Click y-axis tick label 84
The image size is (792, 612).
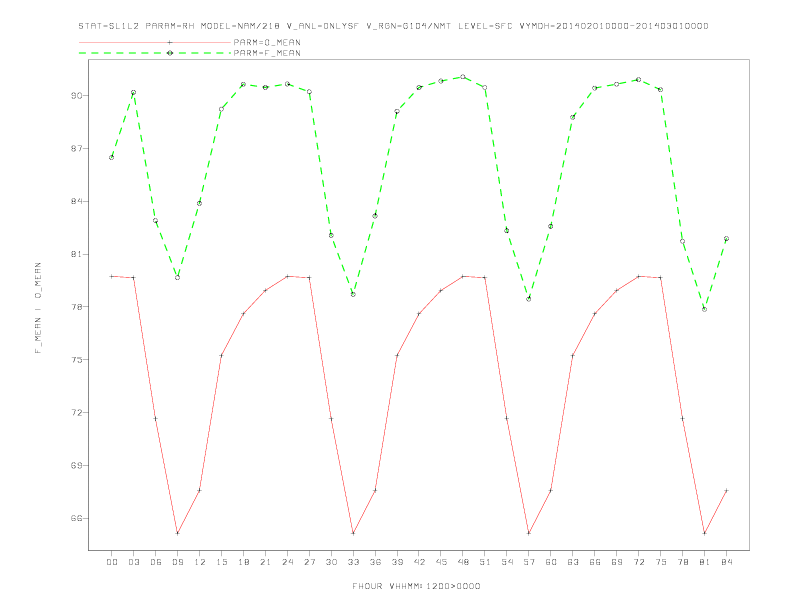77,201
